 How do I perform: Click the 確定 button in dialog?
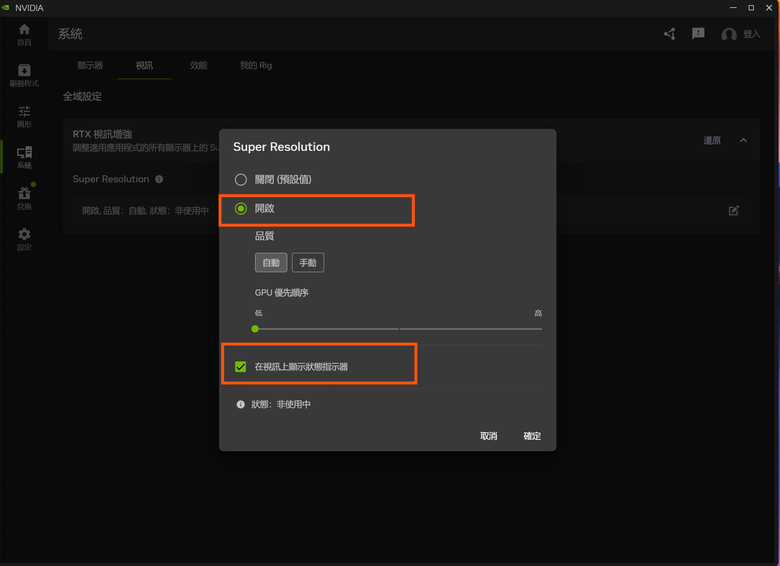coord(532,436)
